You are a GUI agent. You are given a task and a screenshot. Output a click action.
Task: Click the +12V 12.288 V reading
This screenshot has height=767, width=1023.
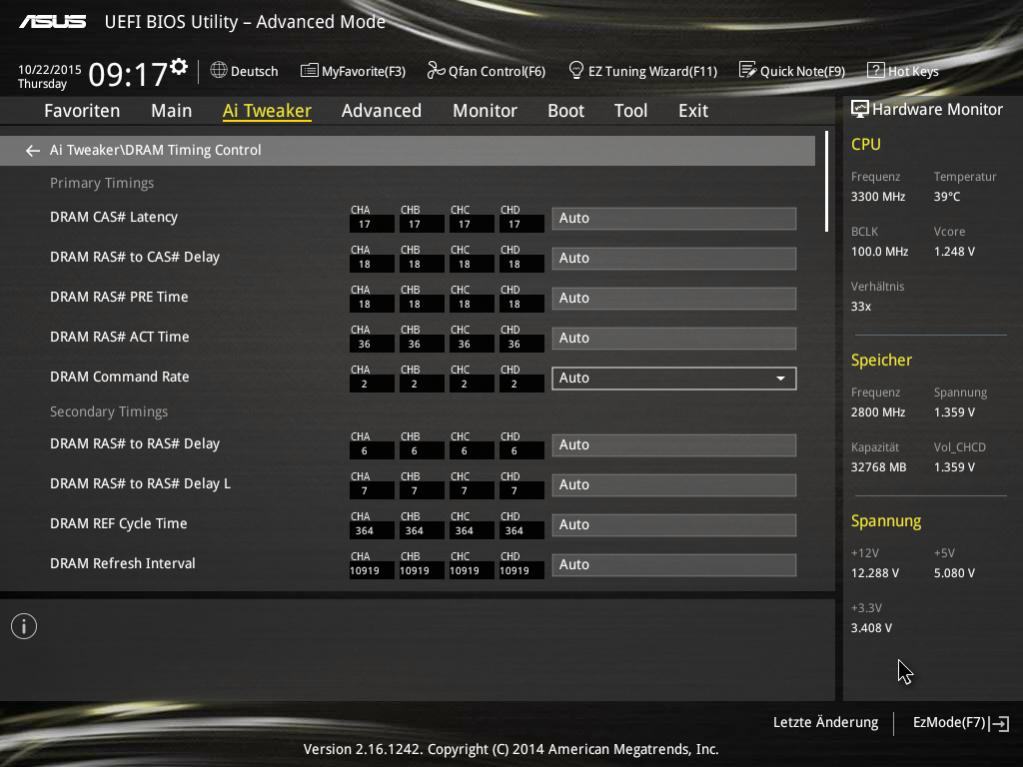point(874,573)
